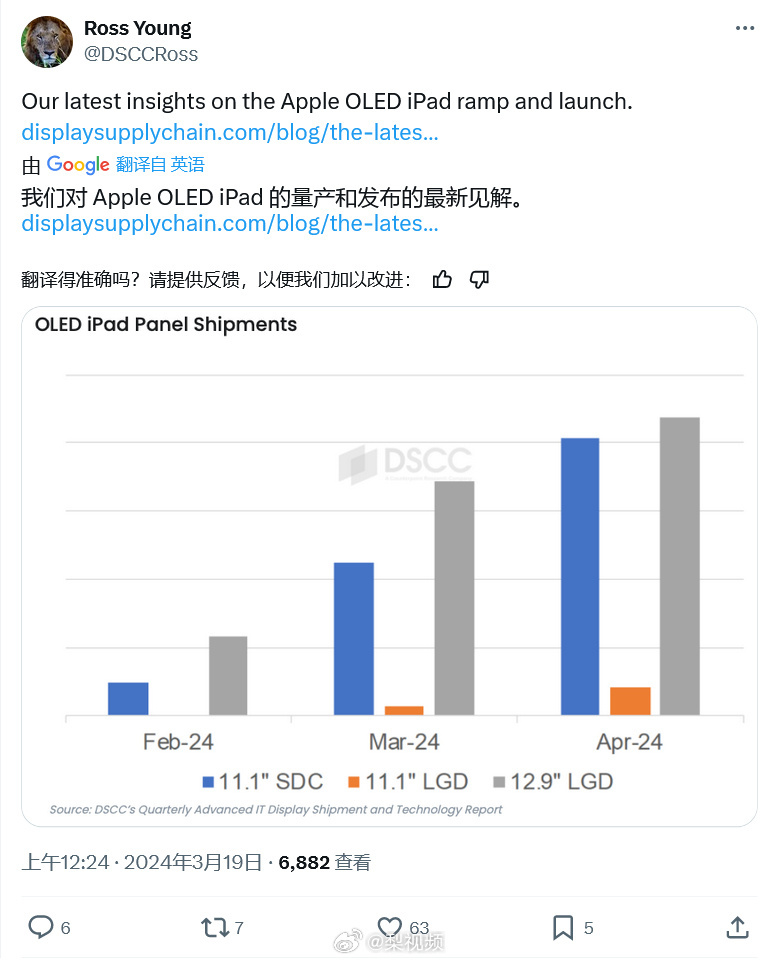Click Ross Young's lion profile avatar
Viewport: 780px width, 961px height.
[47, 42]
